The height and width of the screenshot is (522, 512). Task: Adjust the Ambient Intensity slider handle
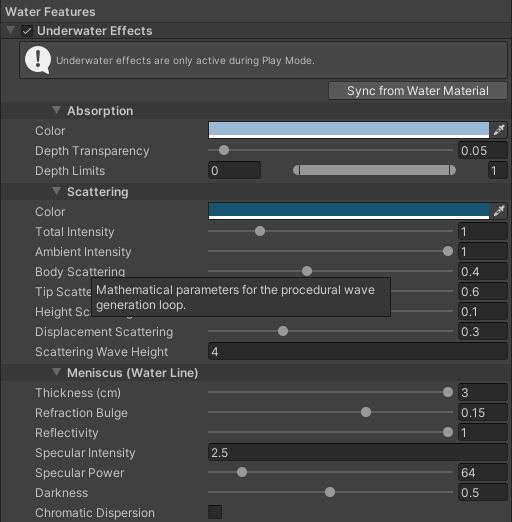pyautogui.click(x=448, y=251)
